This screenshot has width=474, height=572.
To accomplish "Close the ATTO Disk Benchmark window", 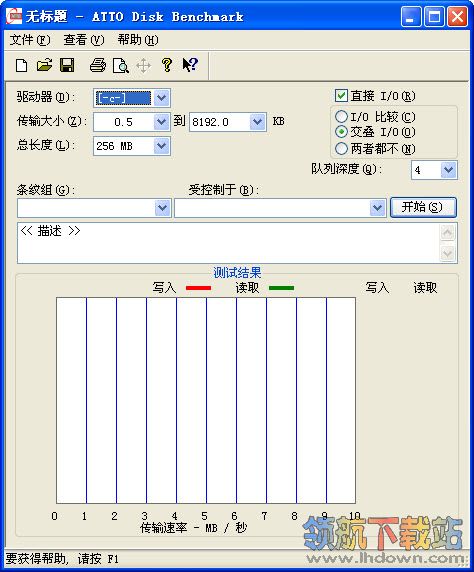I will 458,17.
